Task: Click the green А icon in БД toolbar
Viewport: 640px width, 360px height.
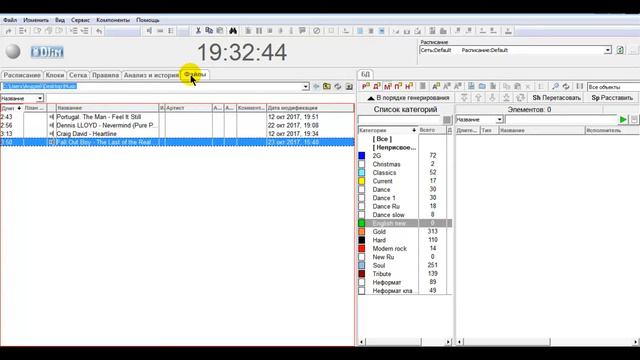Action: (x=436, y=86)
